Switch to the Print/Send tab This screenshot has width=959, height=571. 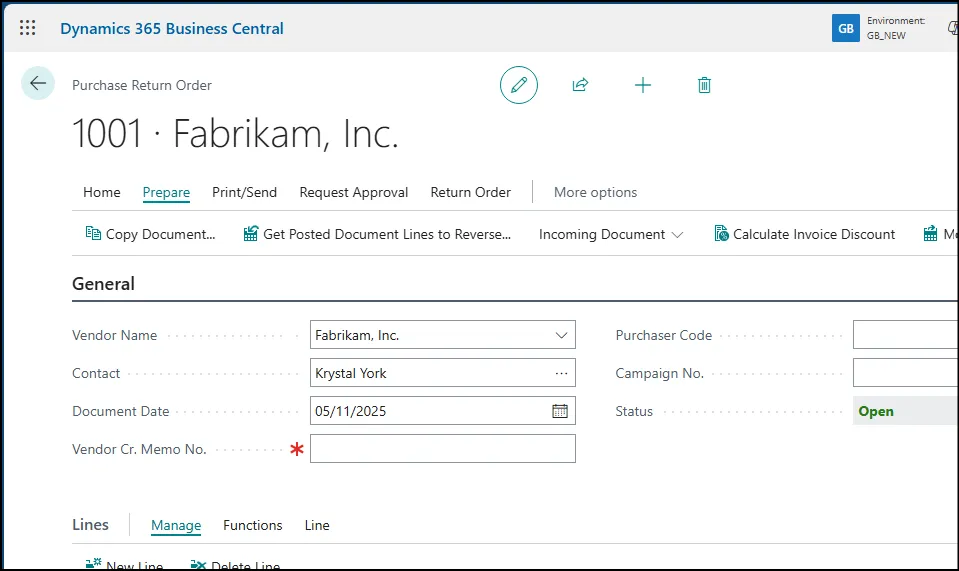pyautogui.click(x=245, y=193)
